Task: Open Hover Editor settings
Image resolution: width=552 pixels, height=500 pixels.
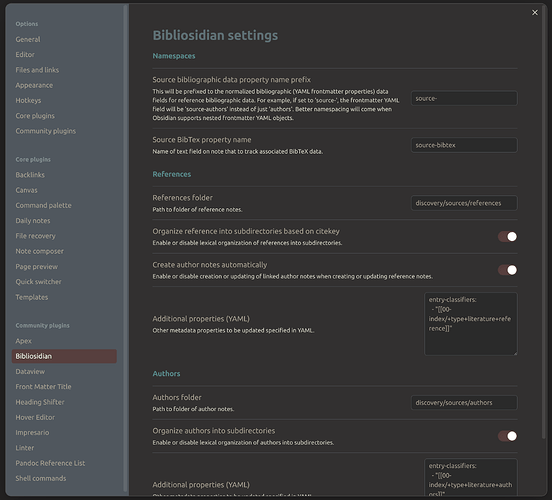Action: coord(35,417)
